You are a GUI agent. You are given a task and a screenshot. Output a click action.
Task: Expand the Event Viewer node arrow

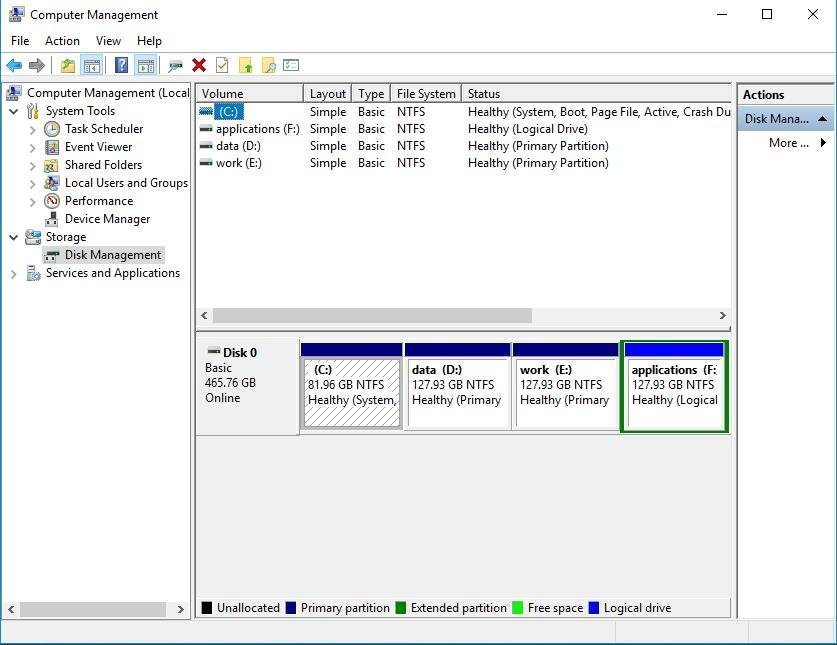pos(33,148)
